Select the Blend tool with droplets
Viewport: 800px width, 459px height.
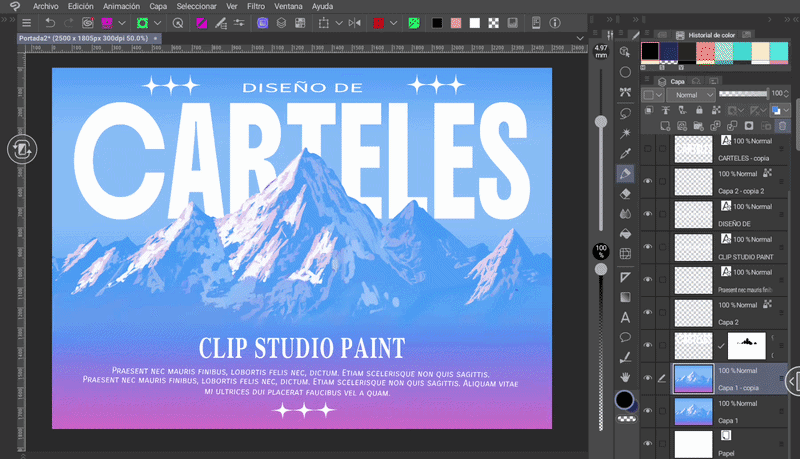[626, 214]
